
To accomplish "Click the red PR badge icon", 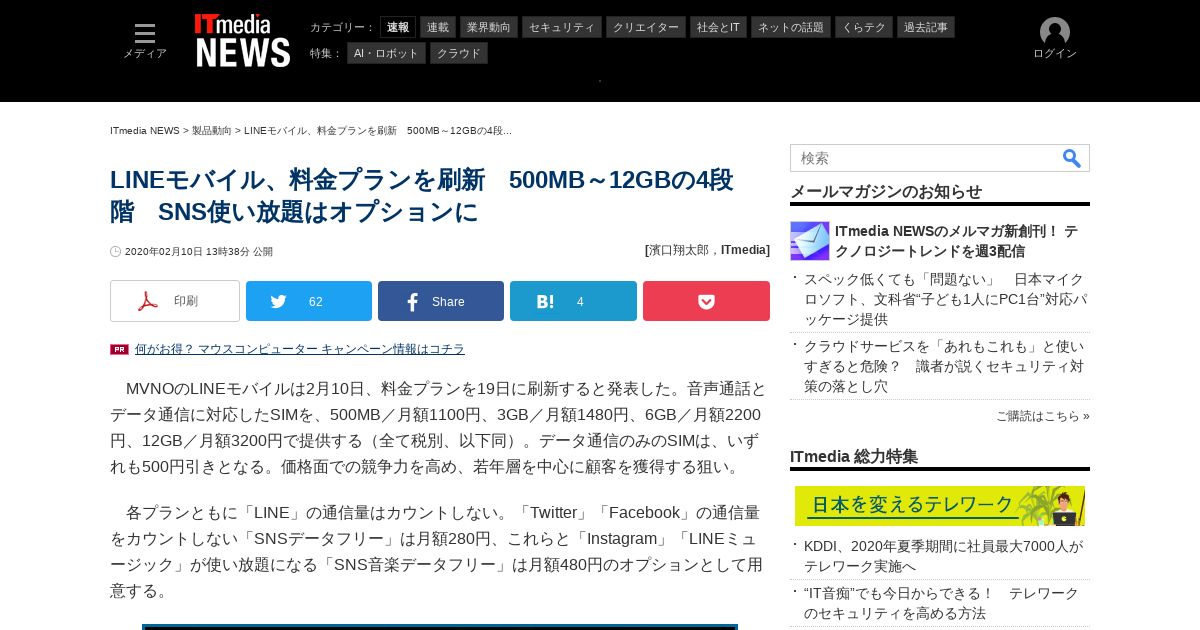I will click(x=119, y=349).
